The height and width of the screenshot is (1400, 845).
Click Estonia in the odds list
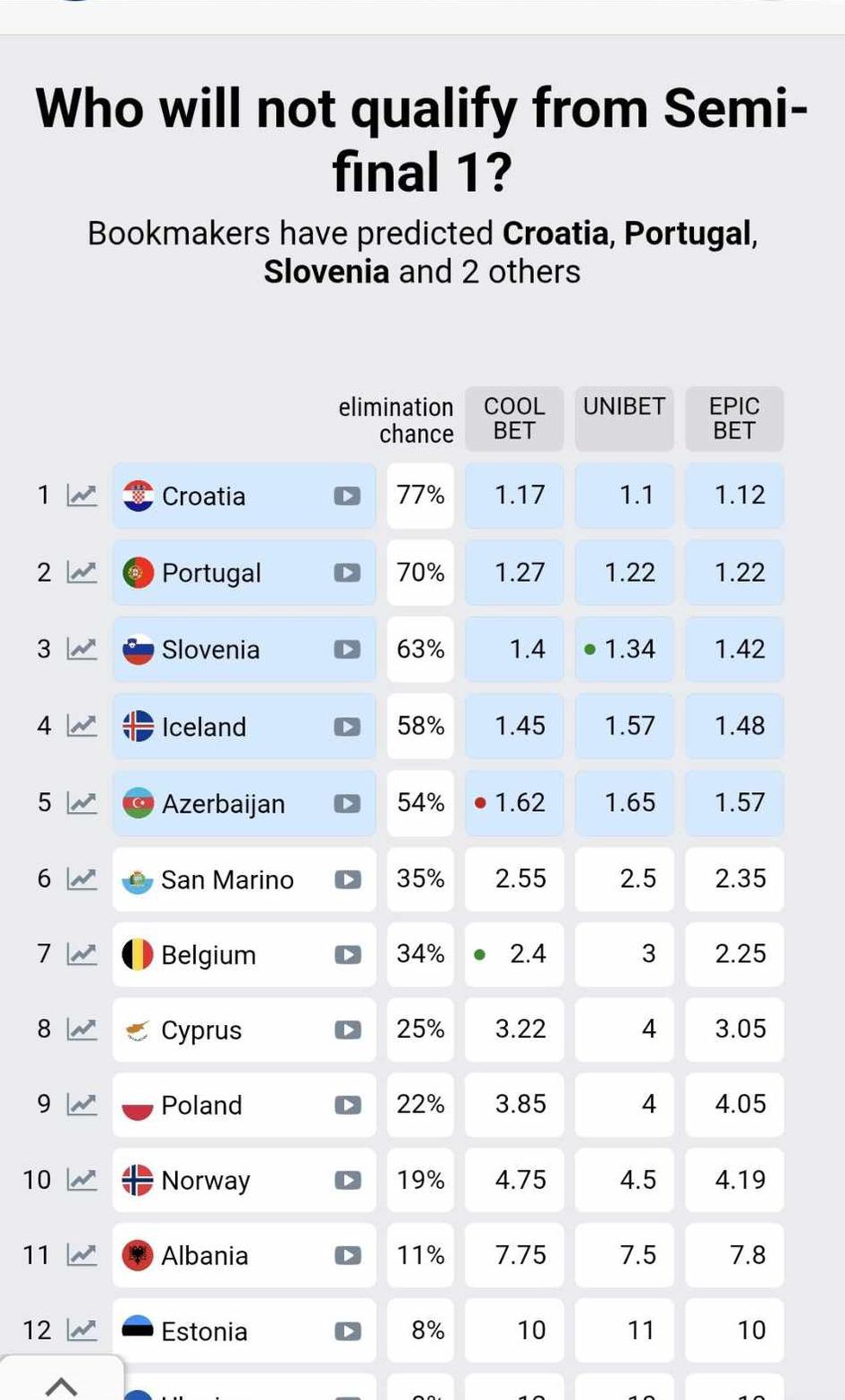pos(204,1332)
